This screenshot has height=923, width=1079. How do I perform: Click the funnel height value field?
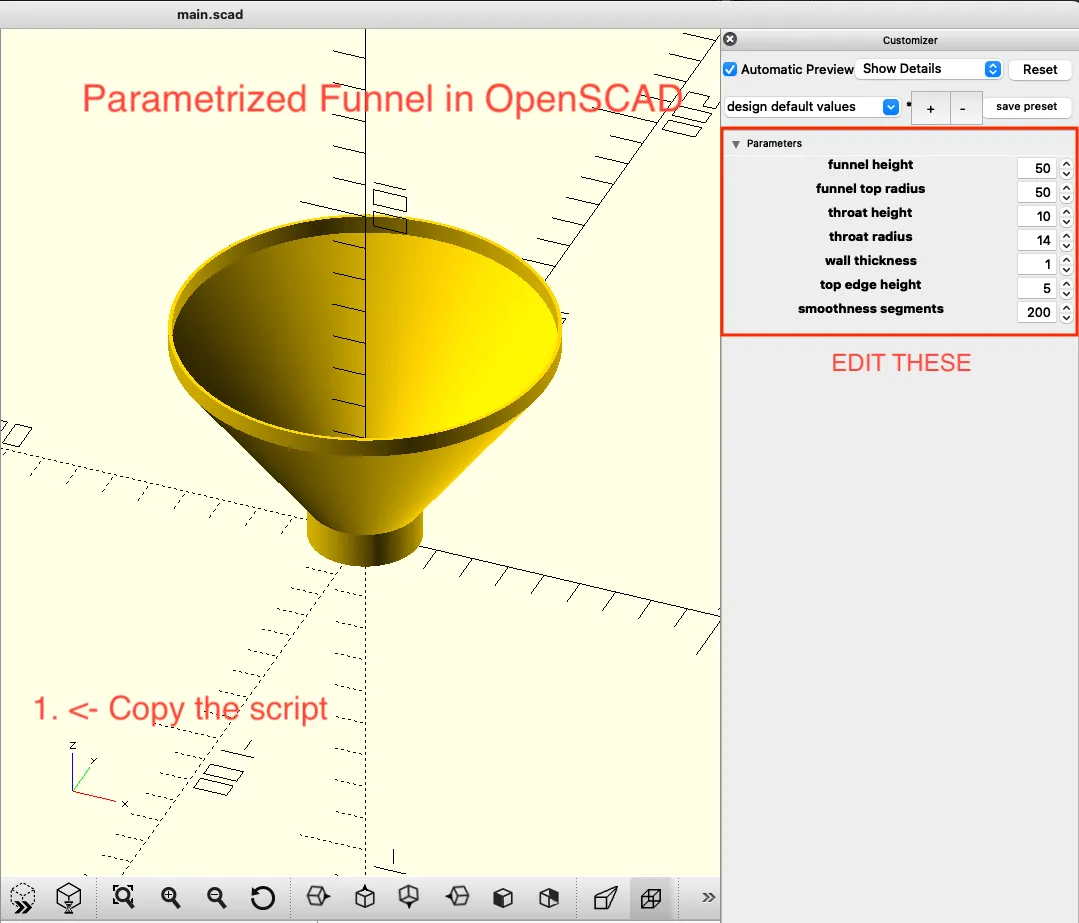pyautogui.click(x=1036, y=168)
